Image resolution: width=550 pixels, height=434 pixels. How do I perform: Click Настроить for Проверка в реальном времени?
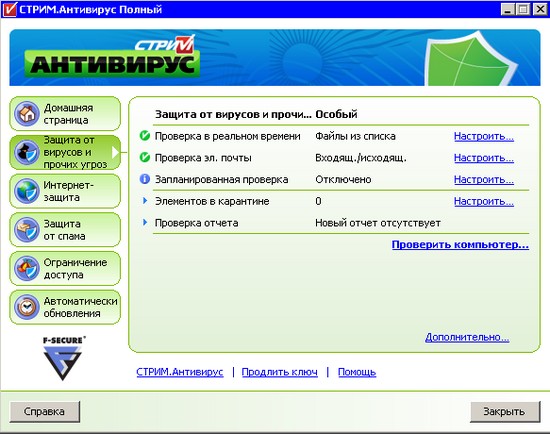coord(484,136)
